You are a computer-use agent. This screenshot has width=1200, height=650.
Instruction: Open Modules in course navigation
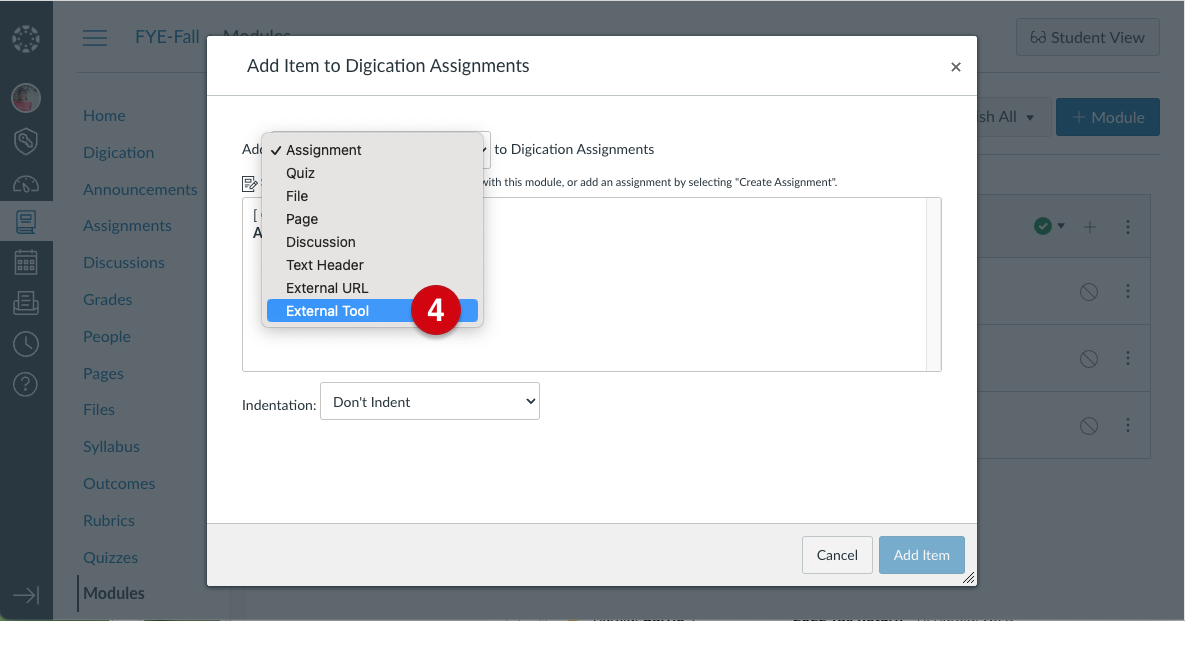pyautogui.click(x=114, y=593)
